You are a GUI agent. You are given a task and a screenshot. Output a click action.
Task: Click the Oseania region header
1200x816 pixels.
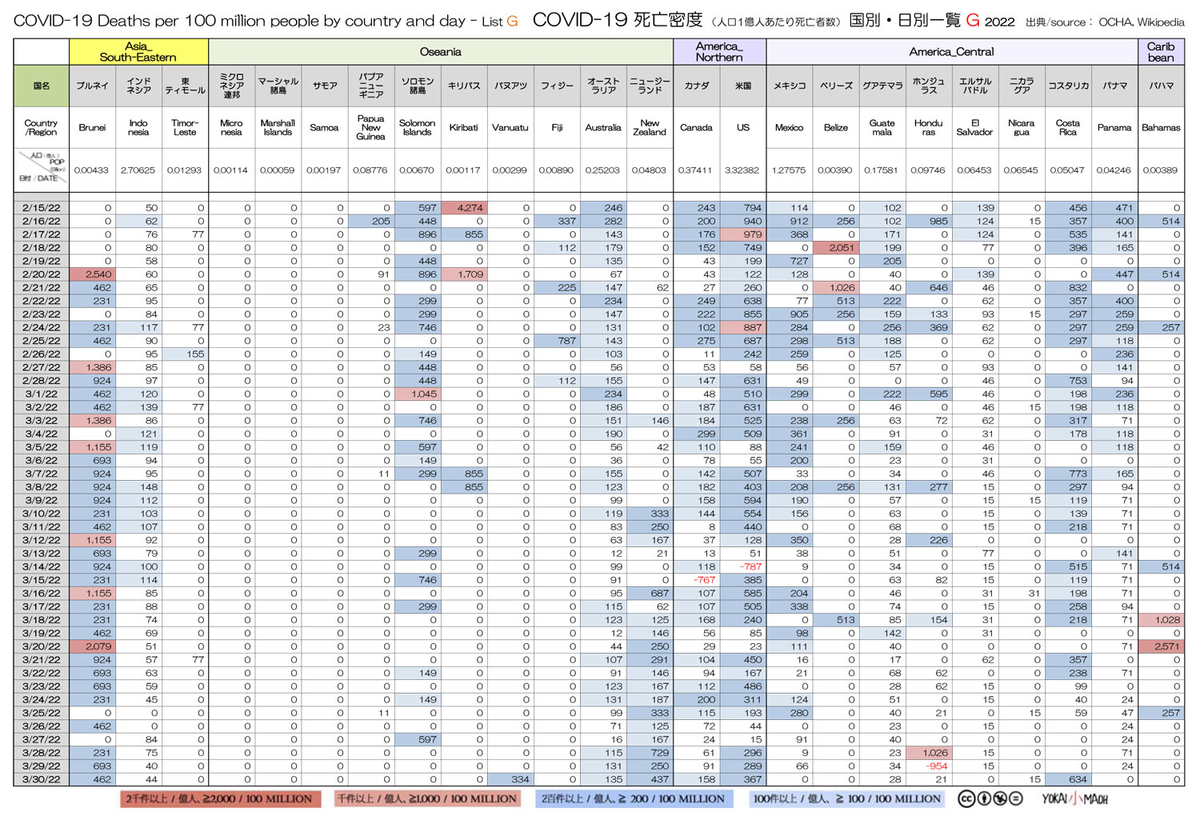pos(441,52)
